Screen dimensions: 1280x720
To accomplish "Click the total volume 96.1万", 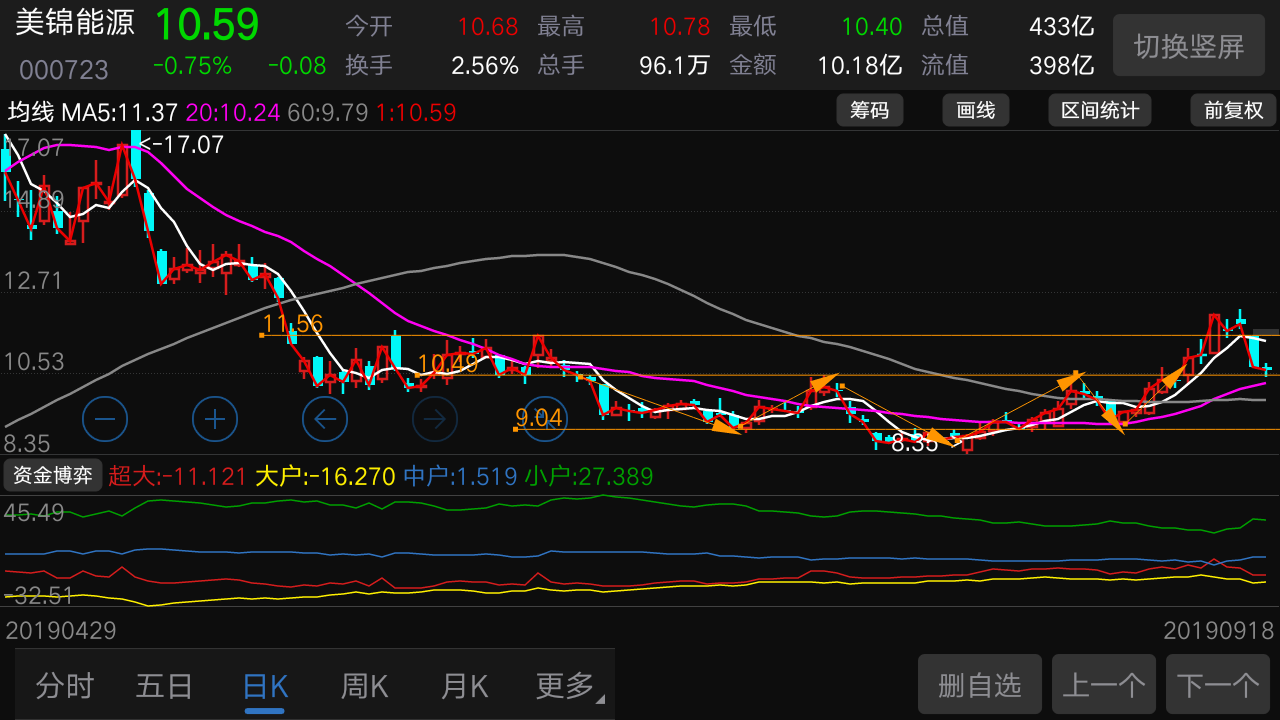I will tap(675, 66).
